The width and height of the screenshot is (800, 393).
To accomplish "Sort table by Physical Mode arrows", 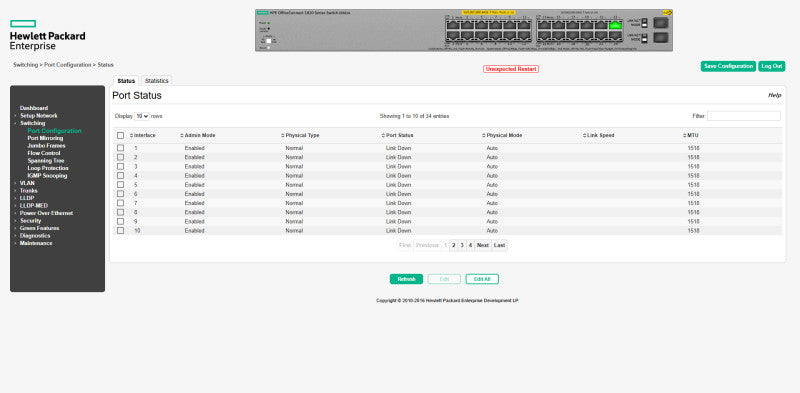I will pyautogui.click(x=484, y=136).
